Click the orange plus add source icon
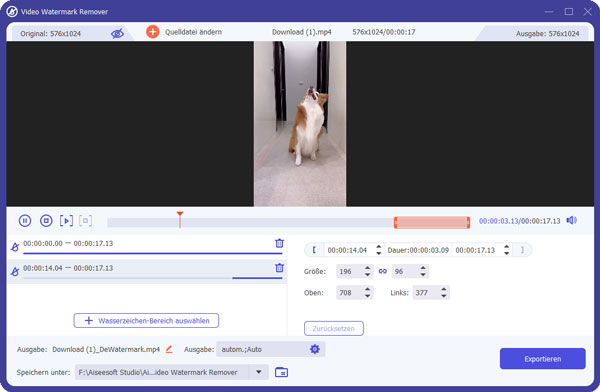 (153, 32)
